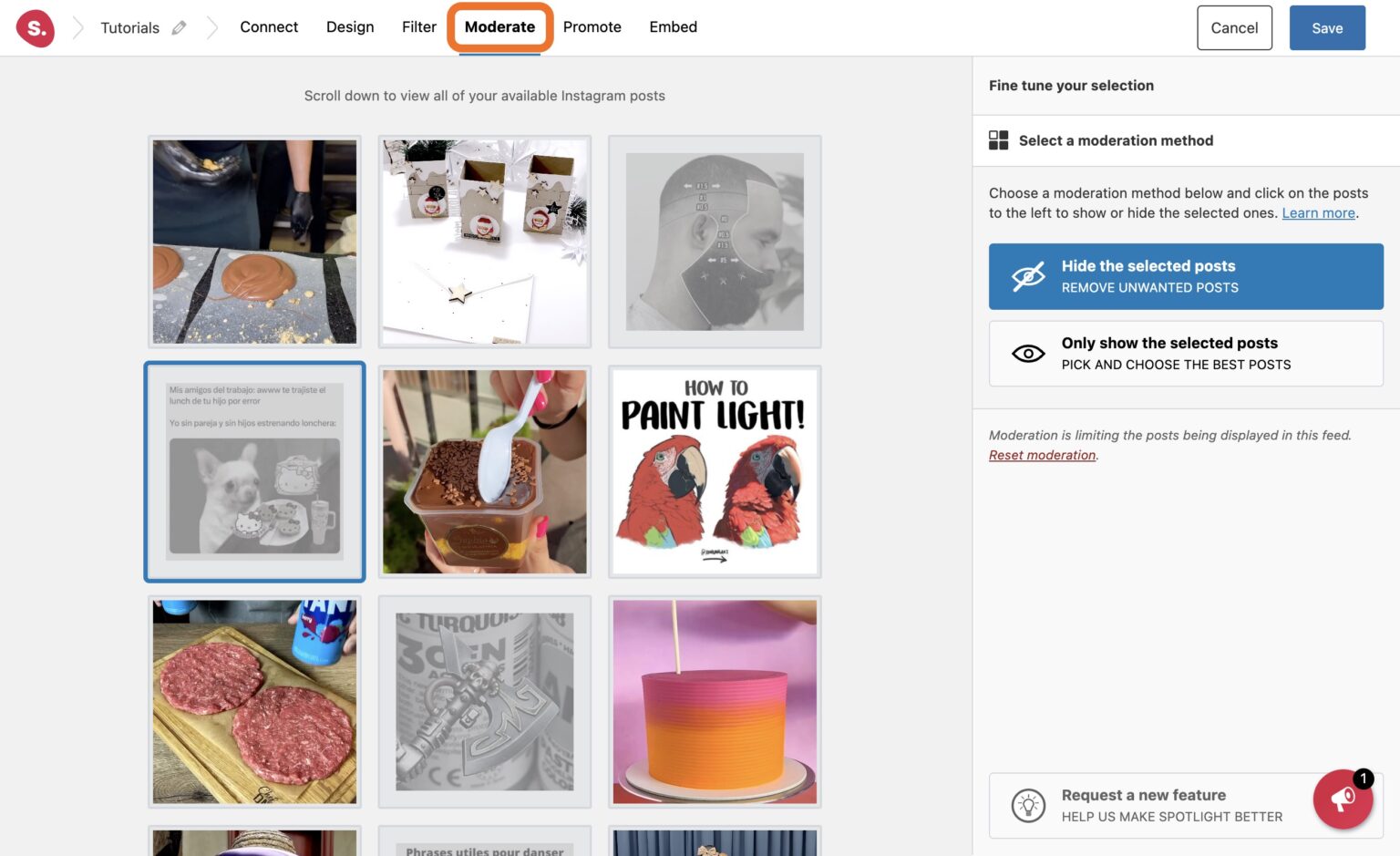Click the lightbulb icon near Request a new feature
The image size is (1400, 856).
[1026, 805]
